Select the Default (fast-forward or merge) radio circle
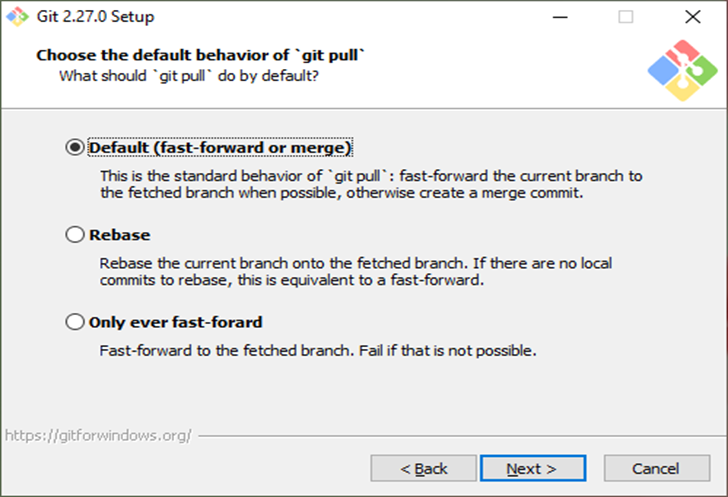 pyautogui.click(x=75, y=148)
